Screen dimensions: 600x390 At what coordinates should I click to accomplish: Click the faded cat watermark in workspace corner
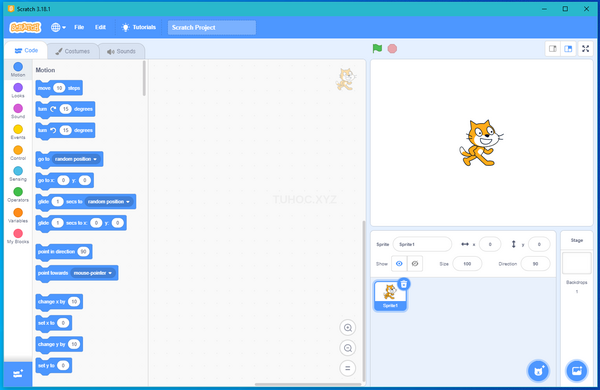tap(346, 79)
